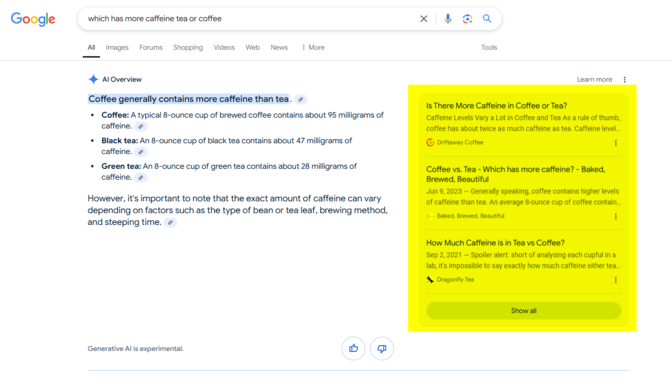Image resolution: width=672 pixels, height=380 pixels.
Task: Switch to the Web tab
Action: [x=252, y=48]
